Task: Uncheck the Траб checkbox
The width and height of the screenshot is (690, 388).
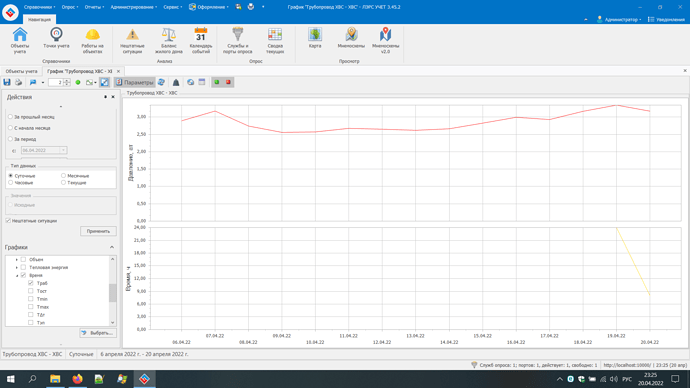Action: [x=31, y=283]
